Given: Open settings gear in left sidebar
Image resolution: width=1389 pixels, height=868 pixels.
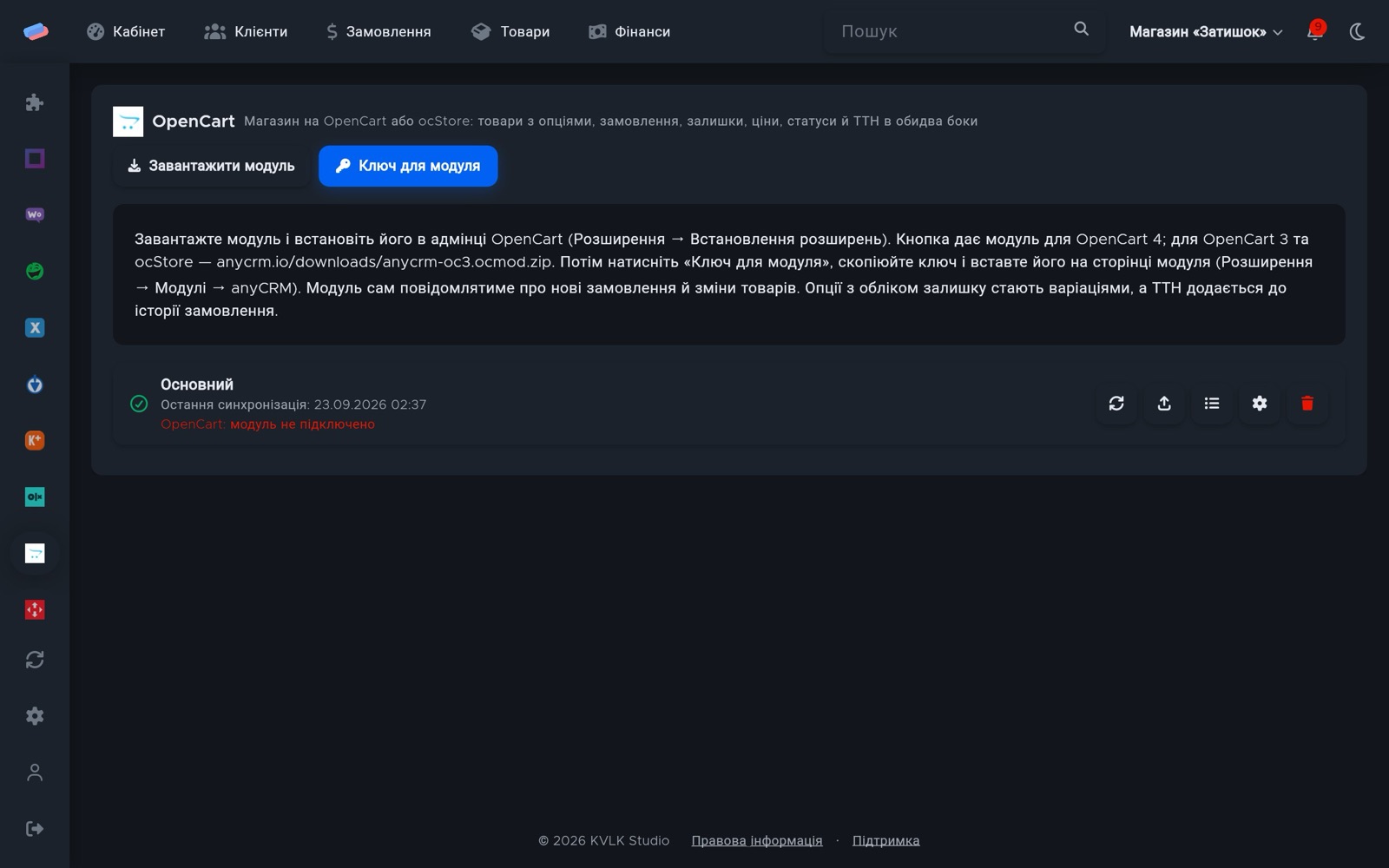Looking at the screenshot, I should pyautogui.click(x=35, y=716).
